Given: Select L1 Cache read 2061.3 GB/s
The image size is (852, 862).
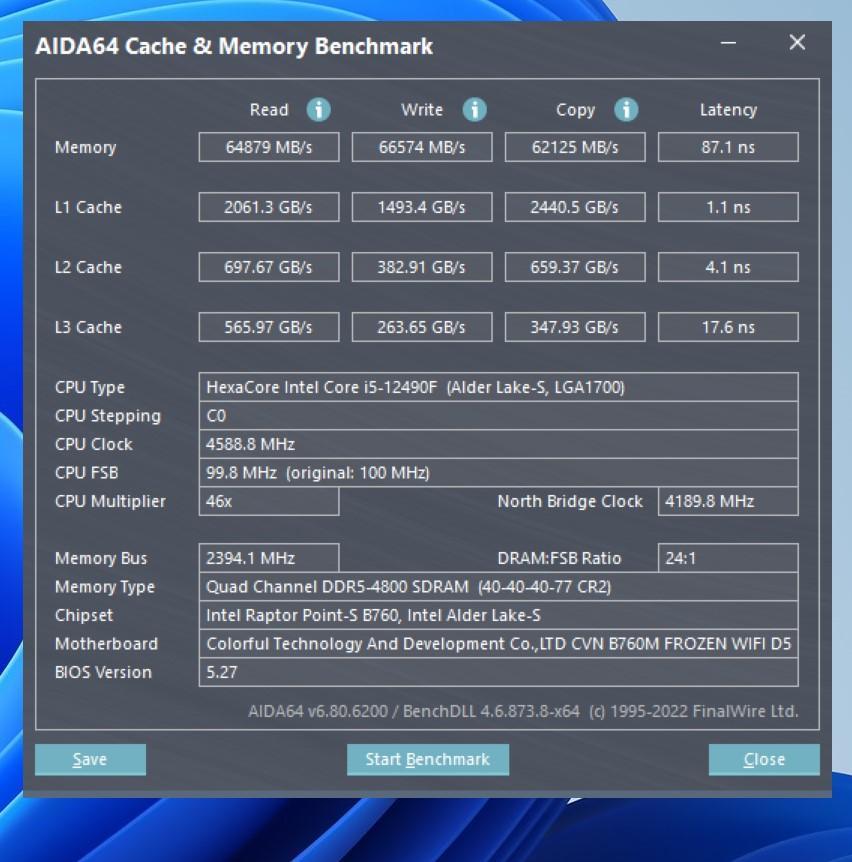Looking at the screenshot, I should [x=269, y=207].
